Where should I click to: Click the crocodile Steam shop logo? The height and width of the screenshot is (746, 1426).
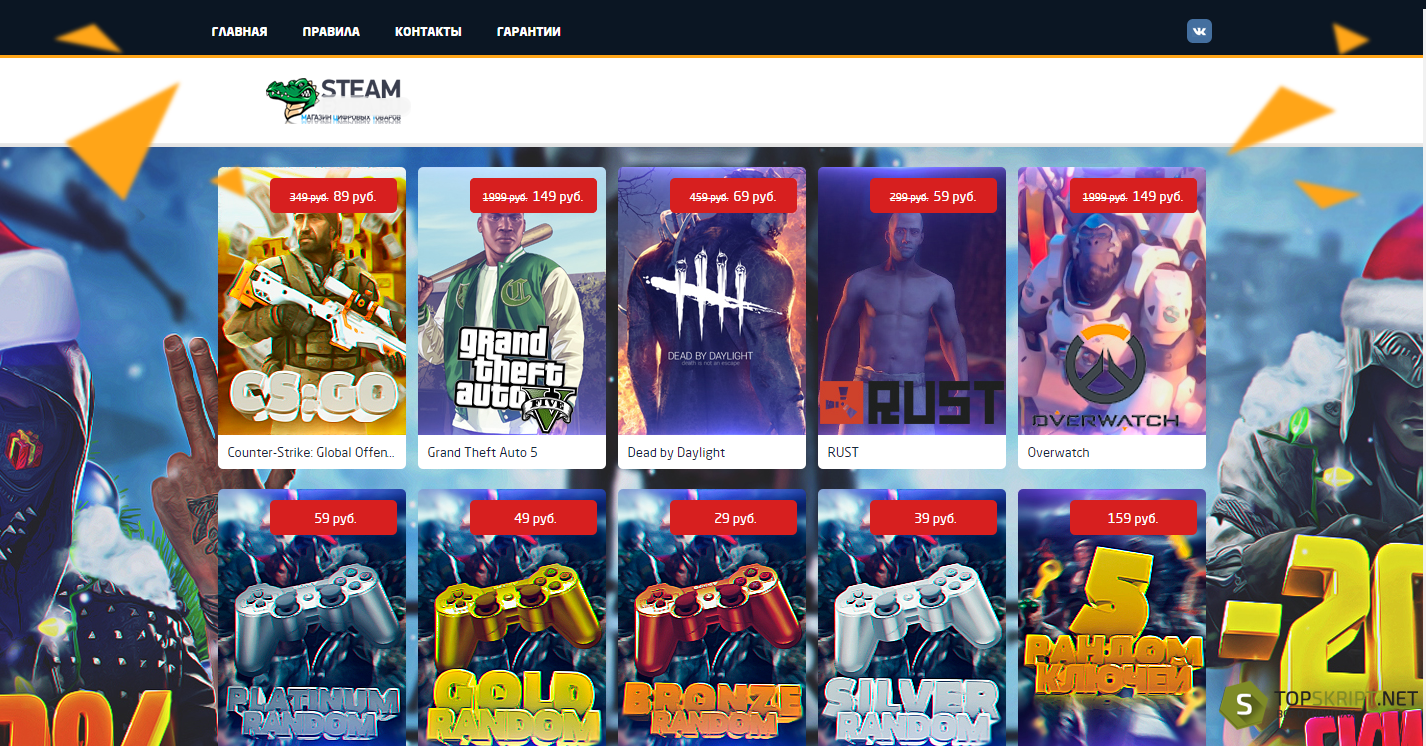[x=335, y=101]
